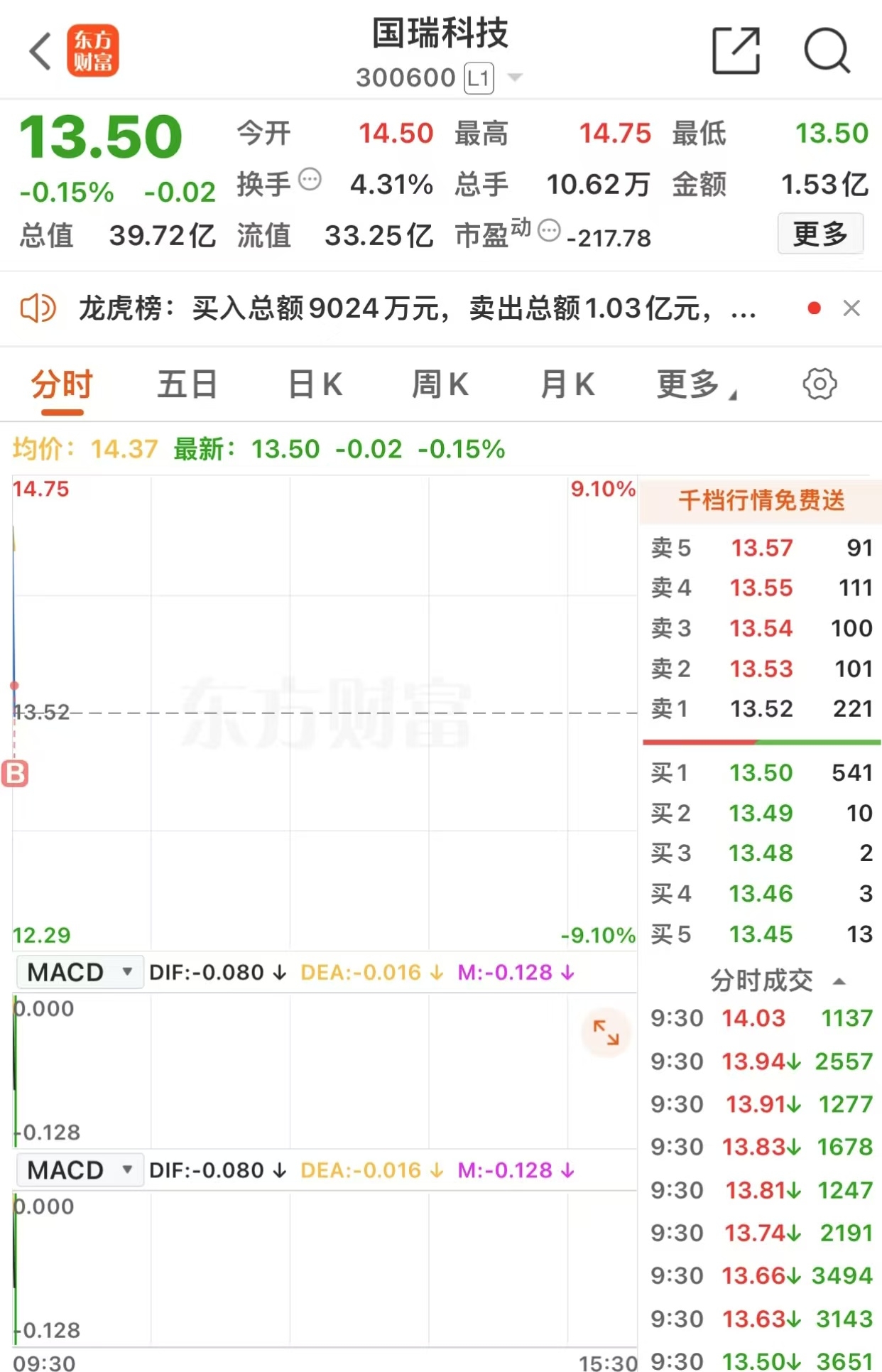
Task: Tap the B marker on chart
Action: pyautogui.click(x=15, y=774)
